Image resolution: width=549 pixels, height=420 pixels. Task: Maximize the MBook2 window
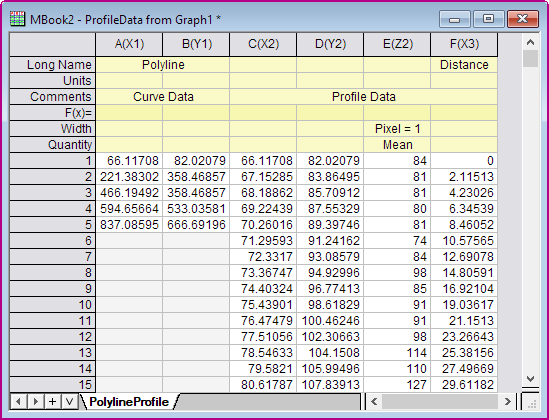coord(488,19)
